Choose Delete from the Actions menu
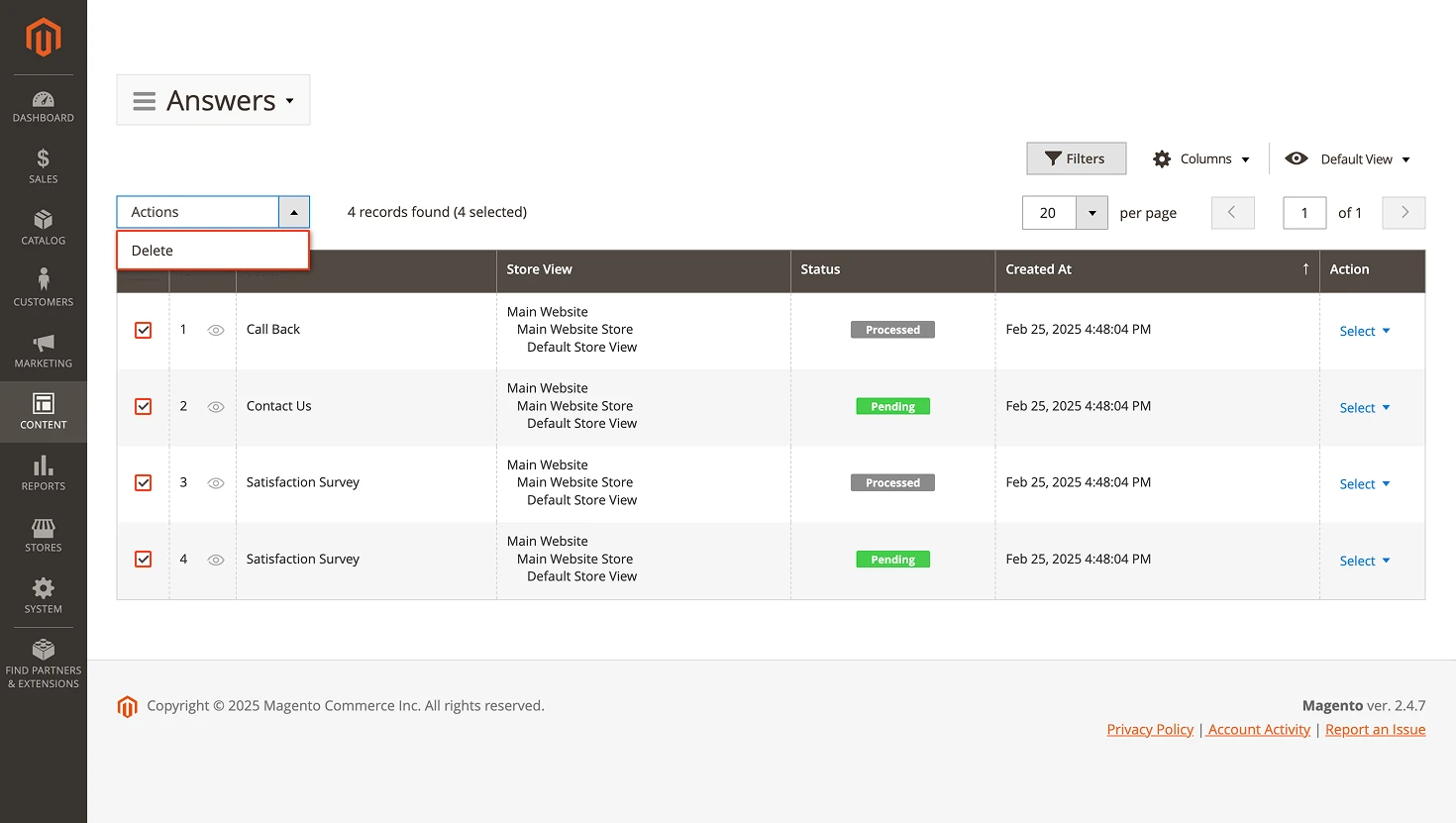Image resolution: width=1456 pixels, height=823 pixels. (152, 250)
